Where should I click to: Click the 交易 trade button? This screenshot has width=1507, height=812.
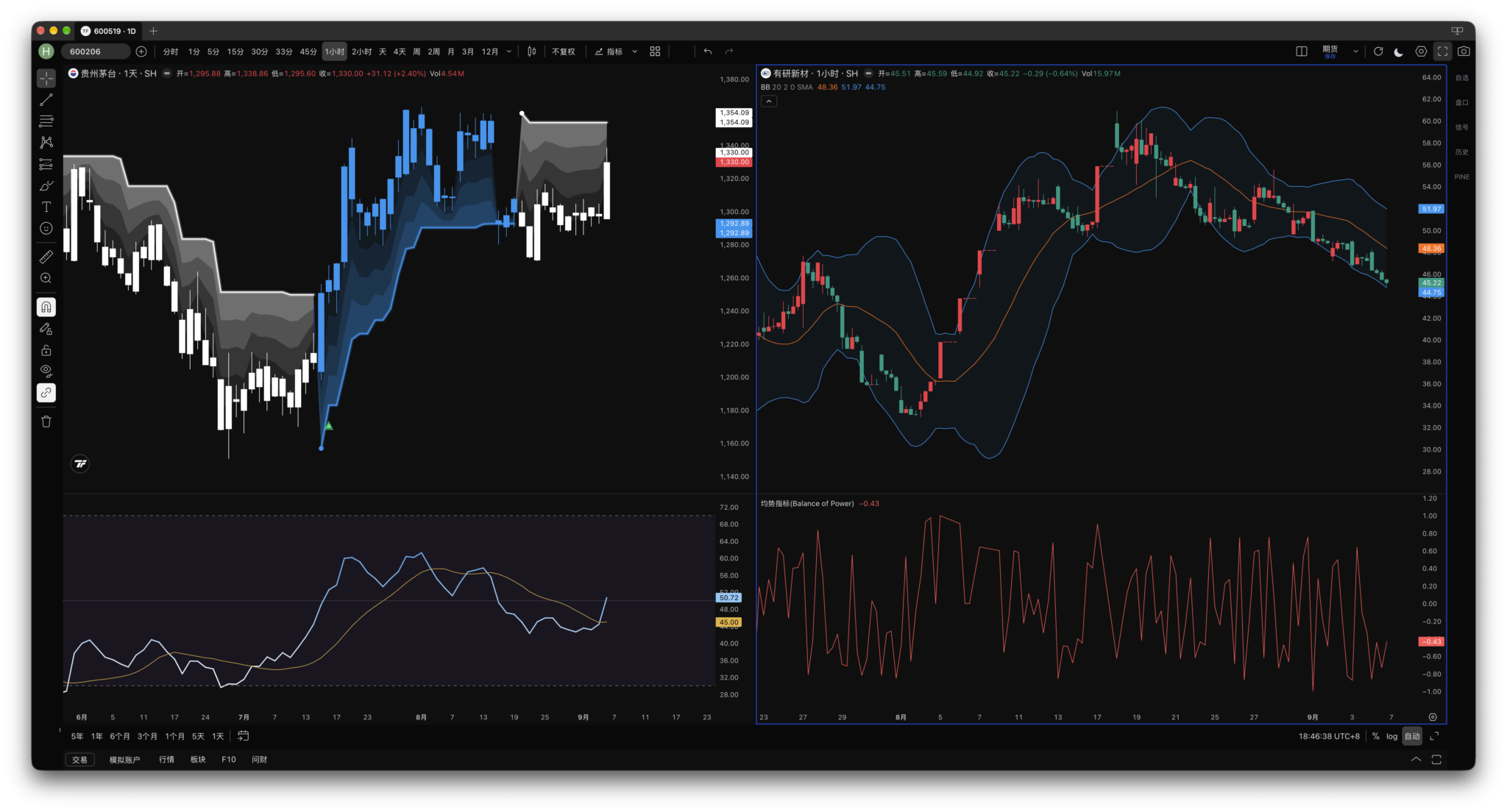tap(79, 760)
